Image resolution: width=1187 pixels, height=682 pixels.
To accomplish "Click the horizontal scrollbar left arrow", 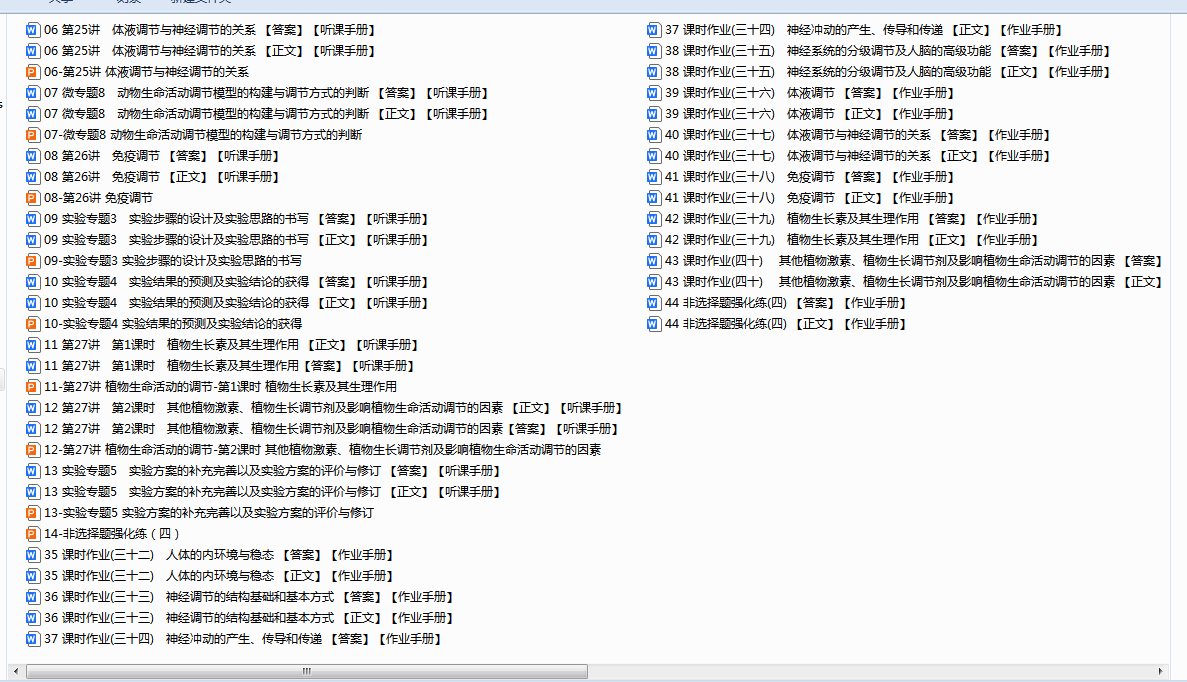I will [x=13, y=671].
